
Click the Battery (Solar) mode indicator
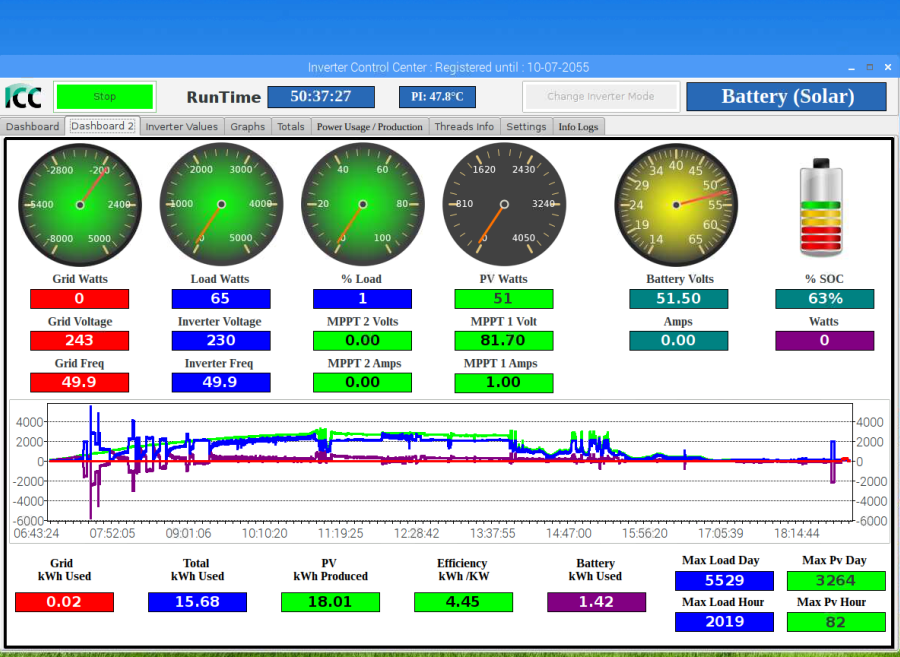pos(787,97)
